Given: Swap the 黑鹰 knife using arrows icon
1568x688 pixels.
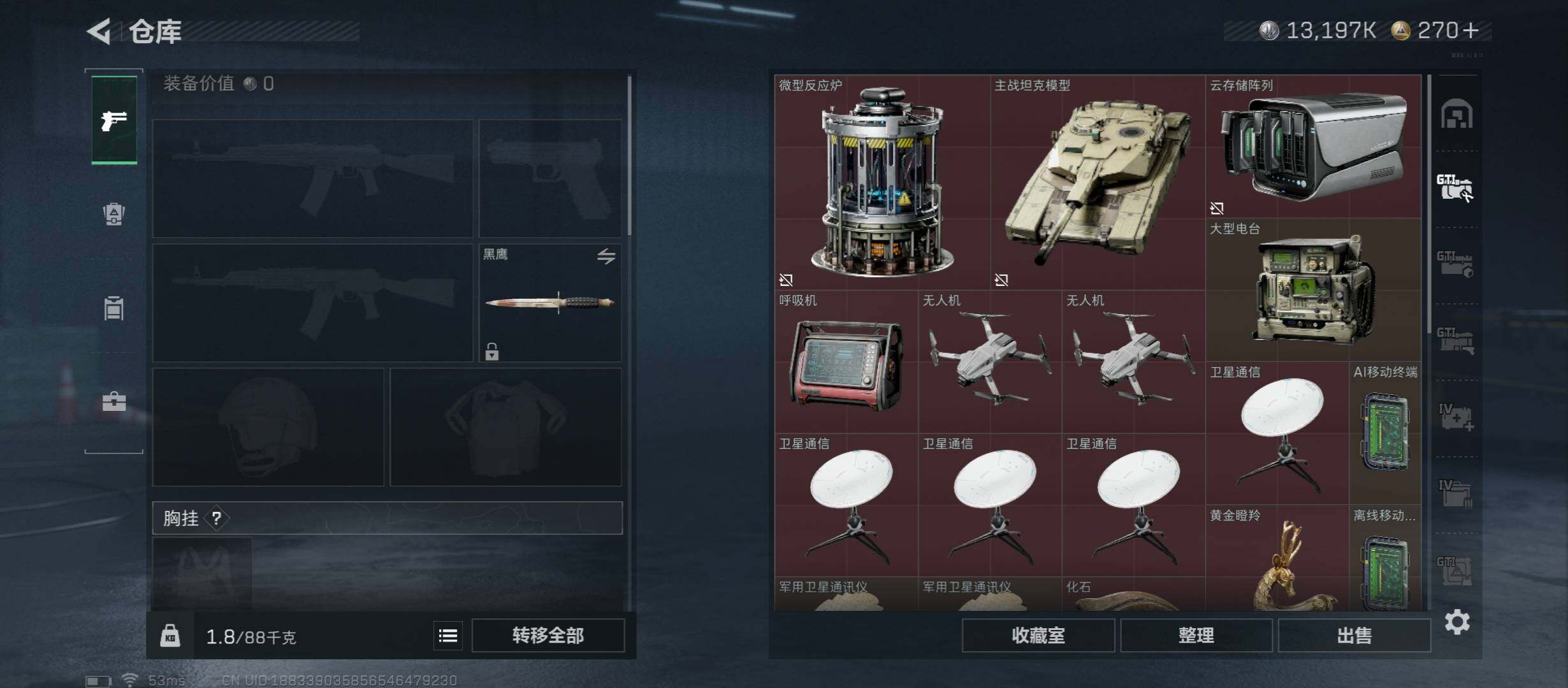Looking at the screenshot, I should pyautogui.click(x=606, y=256).
